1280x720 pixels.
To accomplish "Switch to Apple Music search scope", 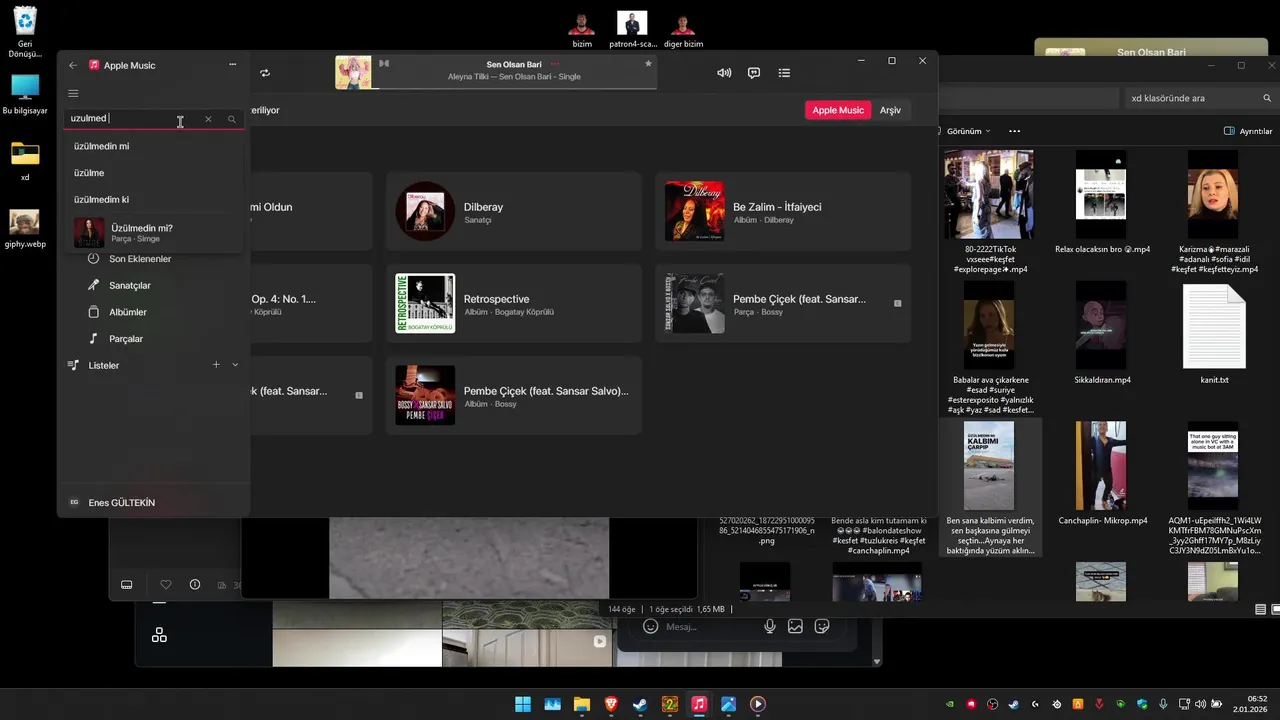I will coord(838,110).
